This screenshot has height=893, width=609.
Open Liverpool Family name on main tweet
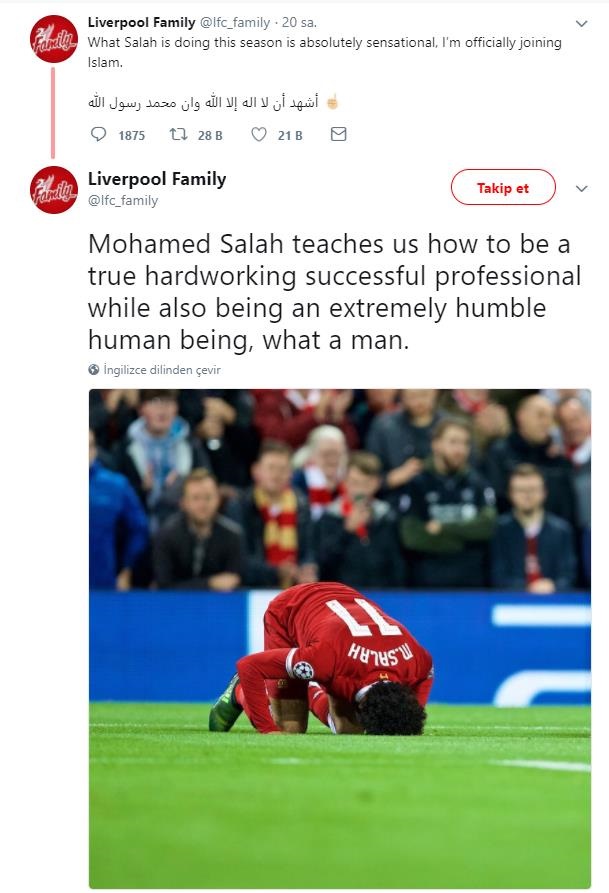tap(157, 179)
